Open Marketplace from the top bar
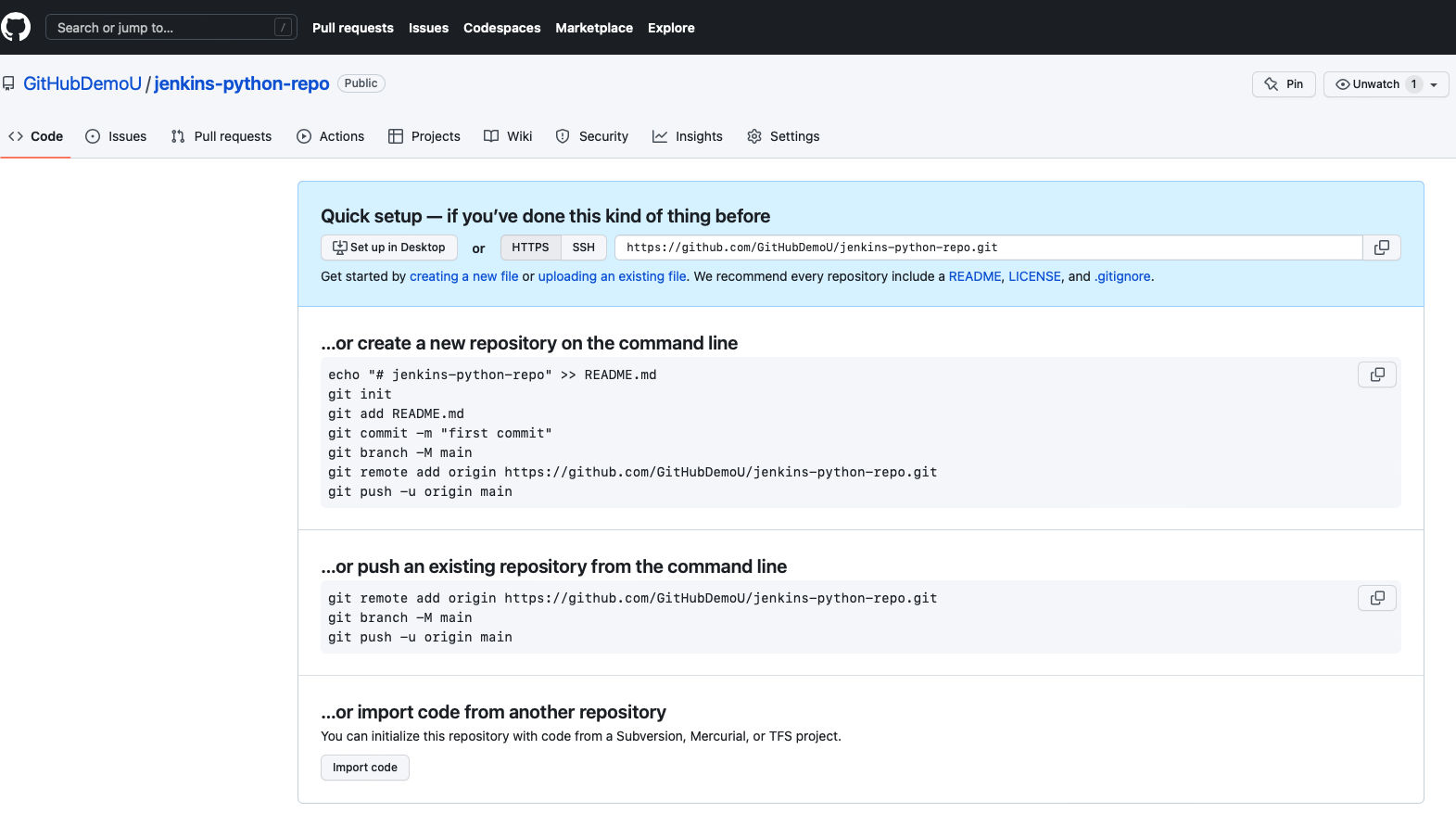This screenshot has width=1456, height=813. coord(594,28)
